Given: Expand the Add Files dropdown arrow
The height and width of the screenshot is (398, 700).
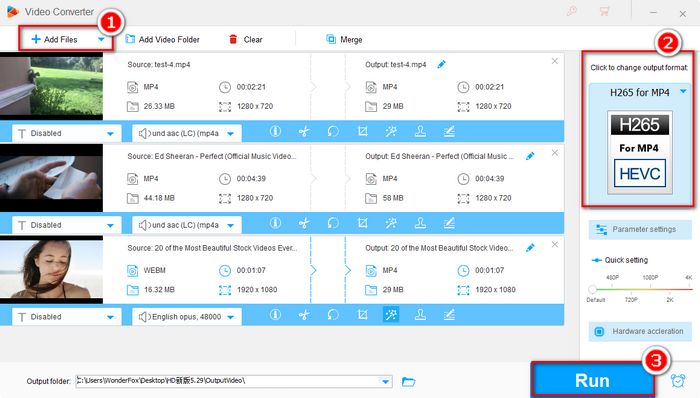Looking at the screenshot, I should tap(101, 39).
